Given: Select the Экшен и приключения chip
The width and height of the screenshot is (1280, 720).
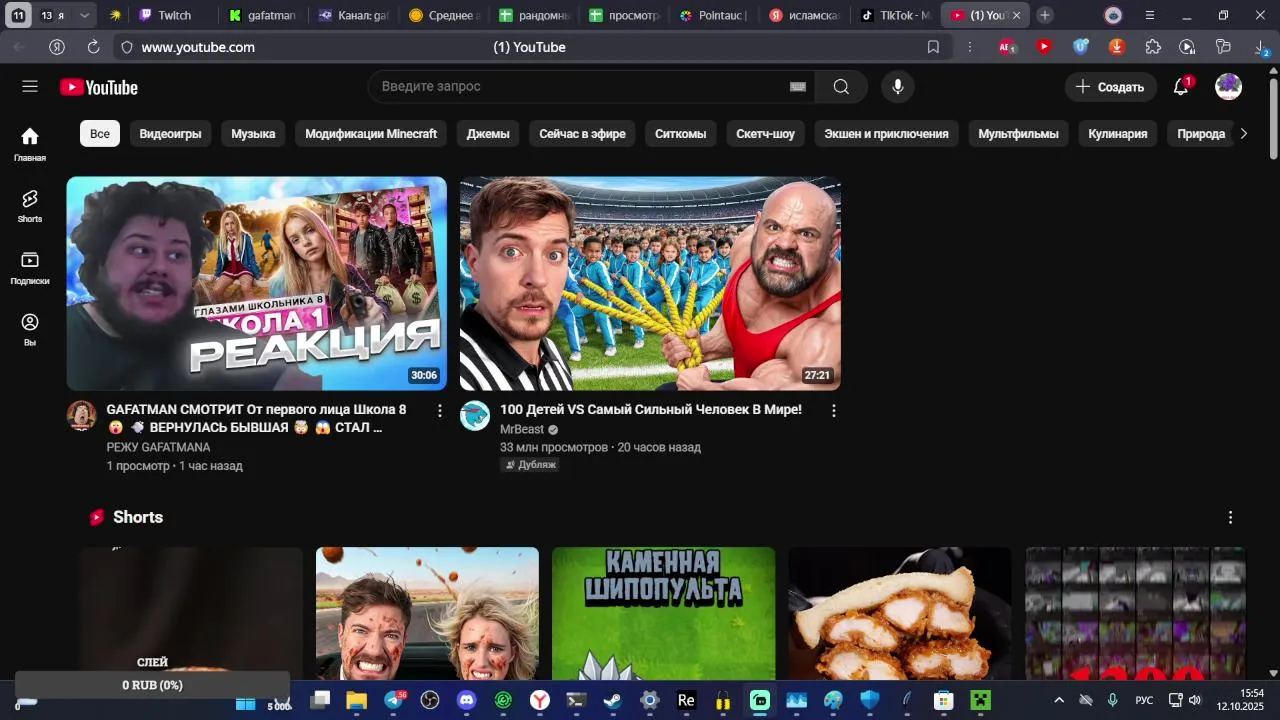Looking at the screenshot, I should coord(886,134).
